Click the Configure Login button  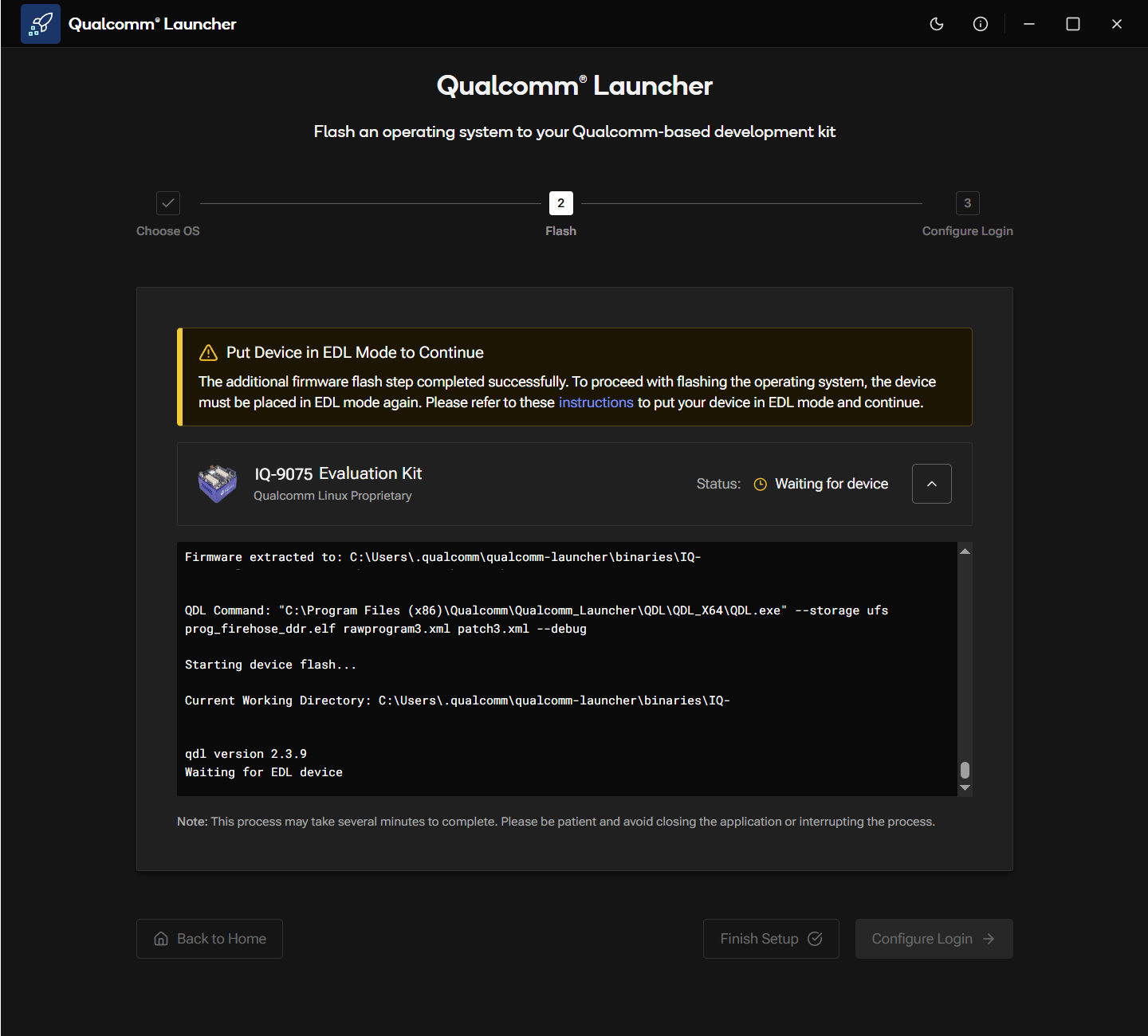click(x=934, y=939)
